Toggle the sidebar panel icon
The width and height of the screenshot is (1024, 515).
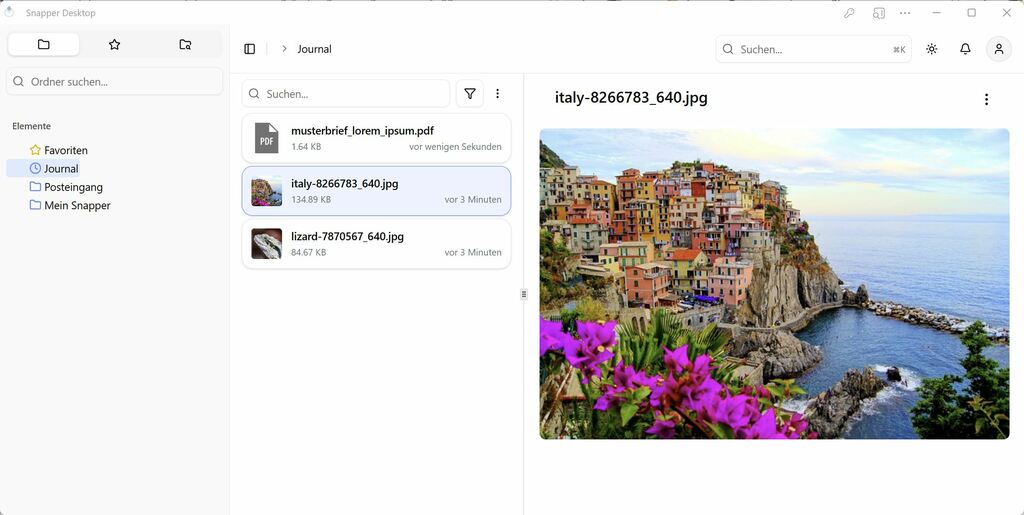coord(249,49)
